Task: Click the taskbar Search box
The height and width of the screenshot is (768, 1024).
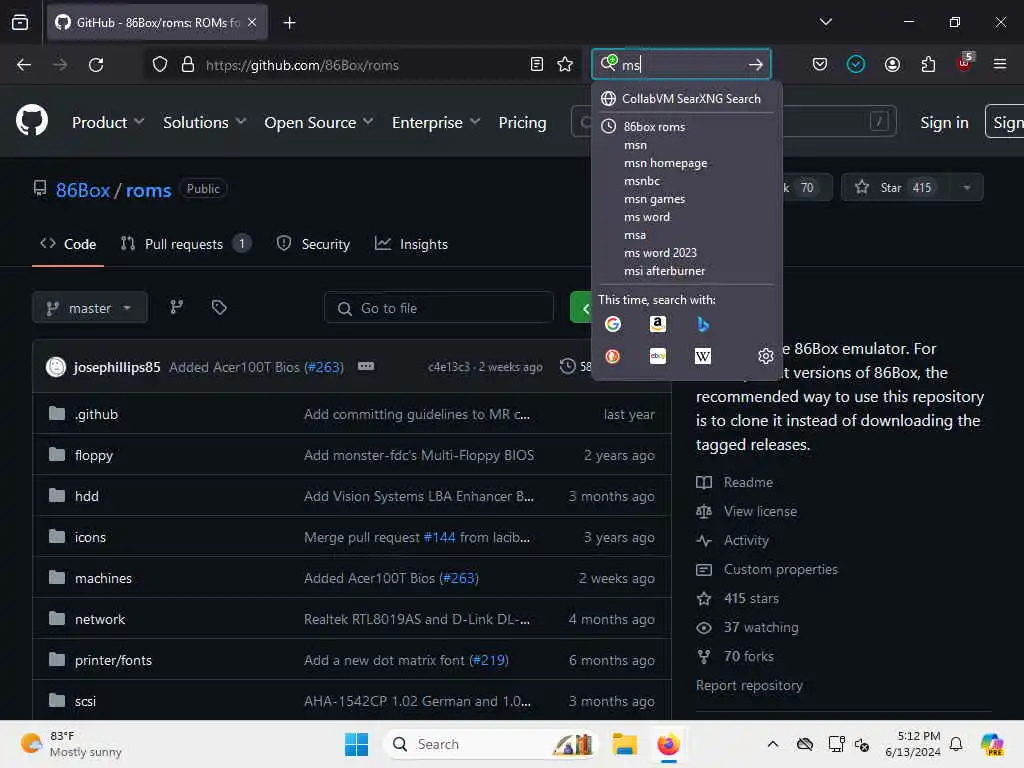Action: [491, 744]
